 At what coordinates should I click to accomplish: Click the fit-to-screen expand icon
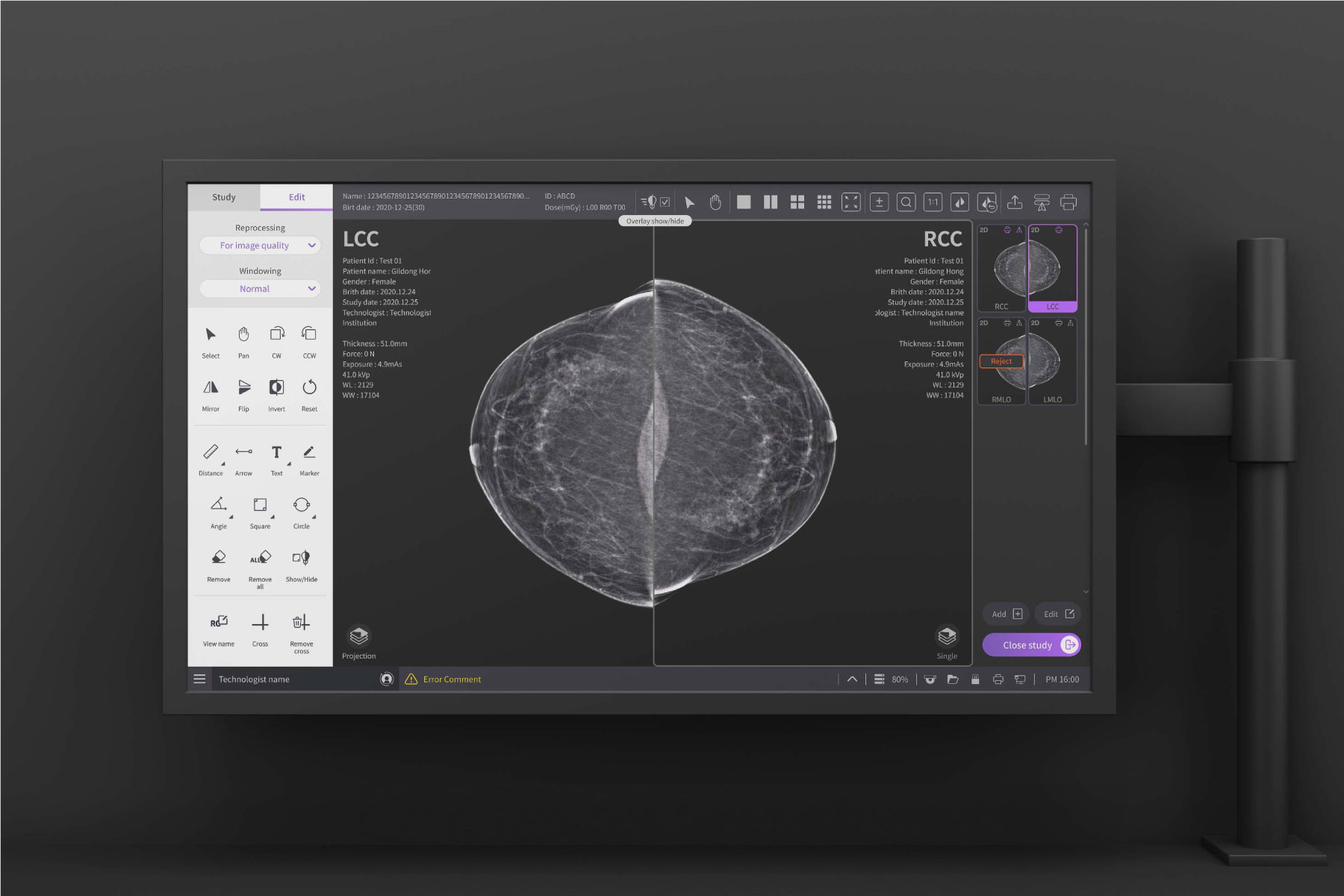[x=851, y=202]
